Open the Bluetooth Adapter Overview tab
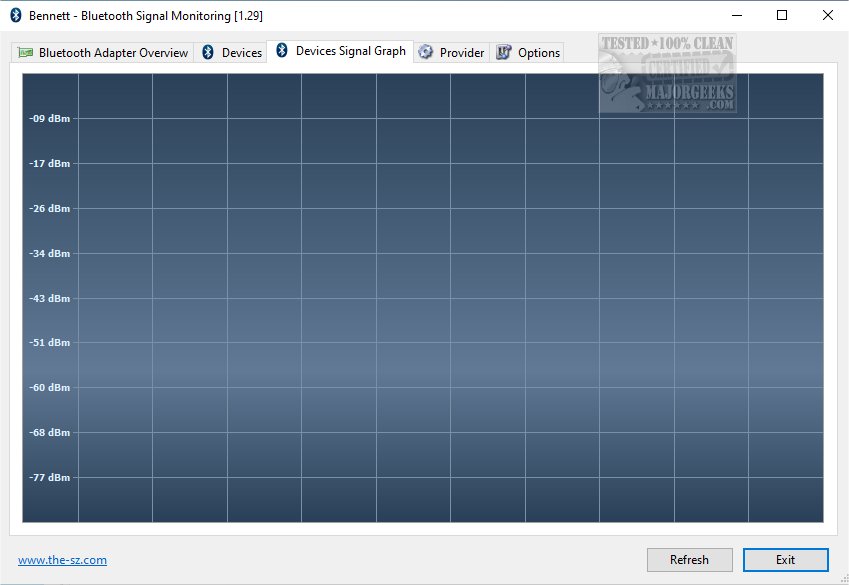849x585 pixels. [x=102, y=53]
